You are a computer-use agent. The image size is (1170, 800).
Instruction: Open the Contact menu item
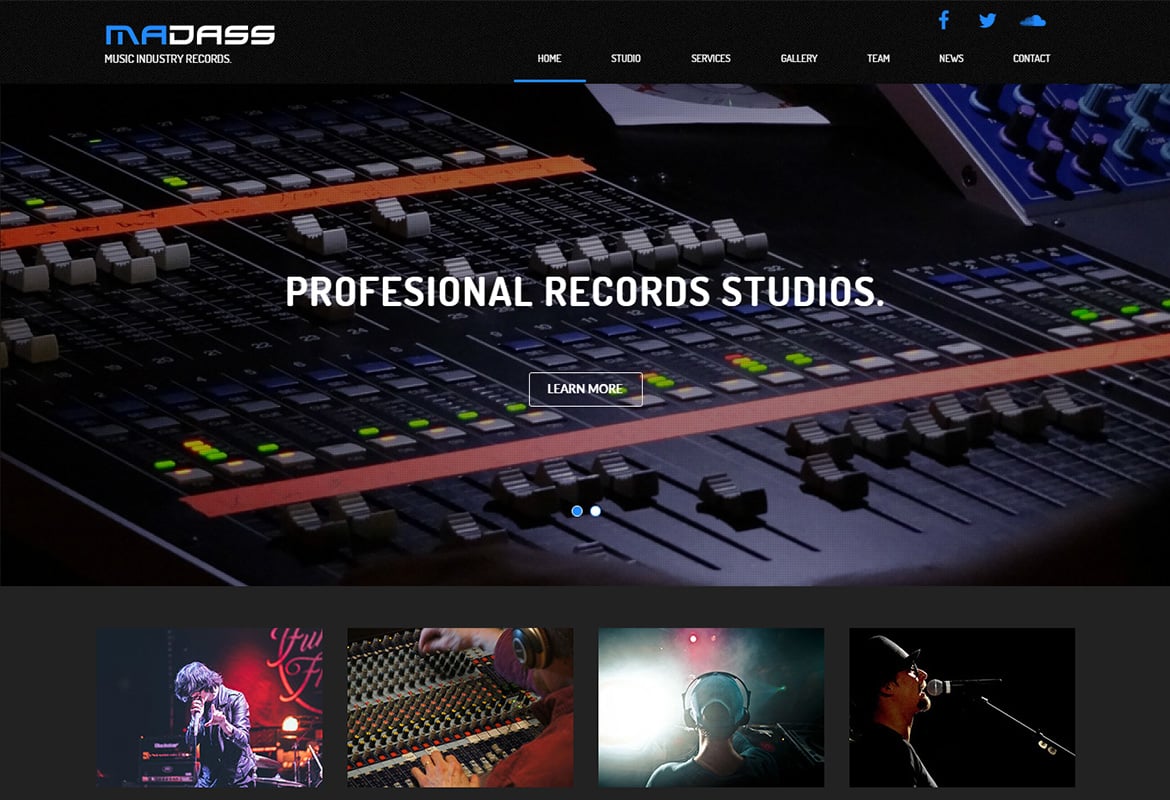pyautogui.click(x=1031, y=58)
